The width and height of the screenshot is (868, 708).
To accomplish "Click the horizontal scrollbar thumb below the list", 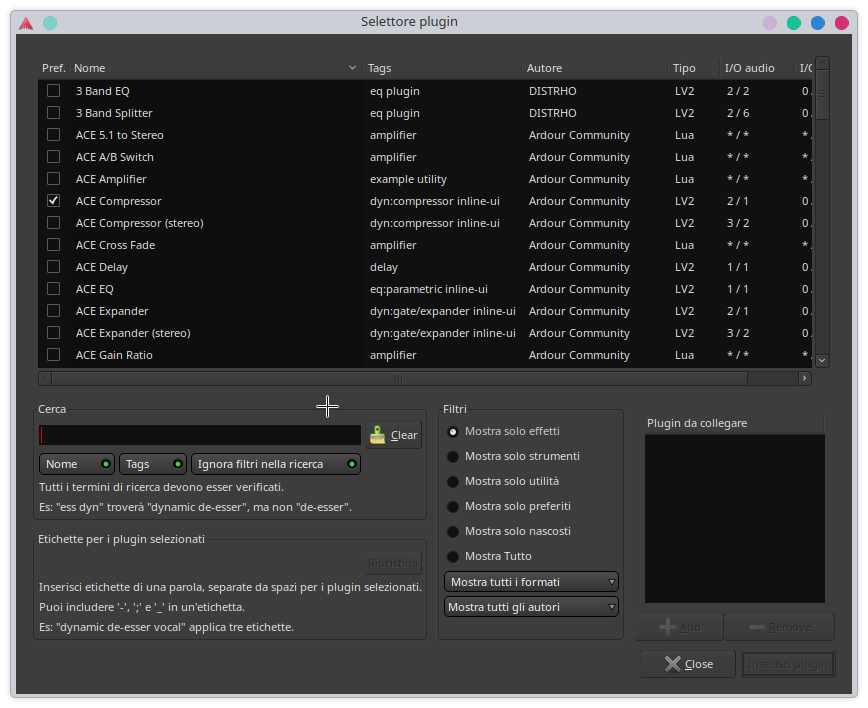I will click(x=398, y=377).
